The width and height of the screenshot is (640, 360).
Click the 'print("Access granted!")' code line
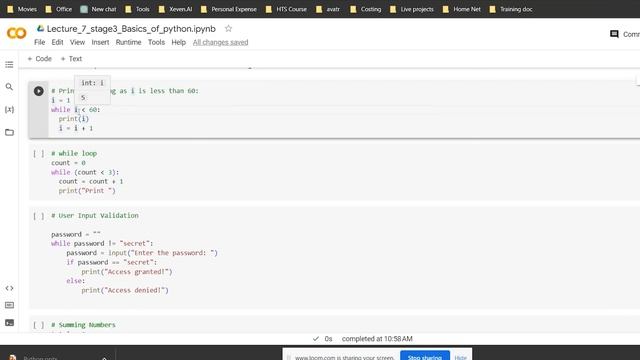(127, 272)
